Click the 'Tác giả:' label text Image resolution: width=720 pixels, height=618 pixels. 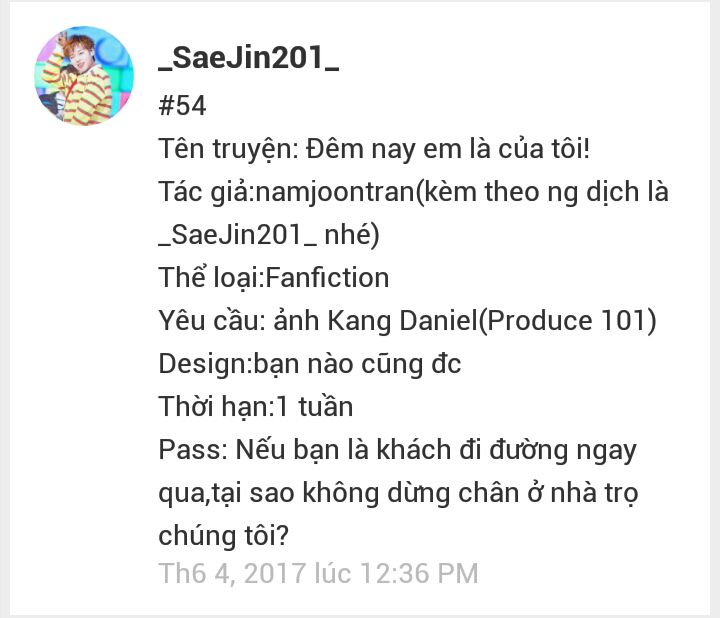(x=206, y=192)
